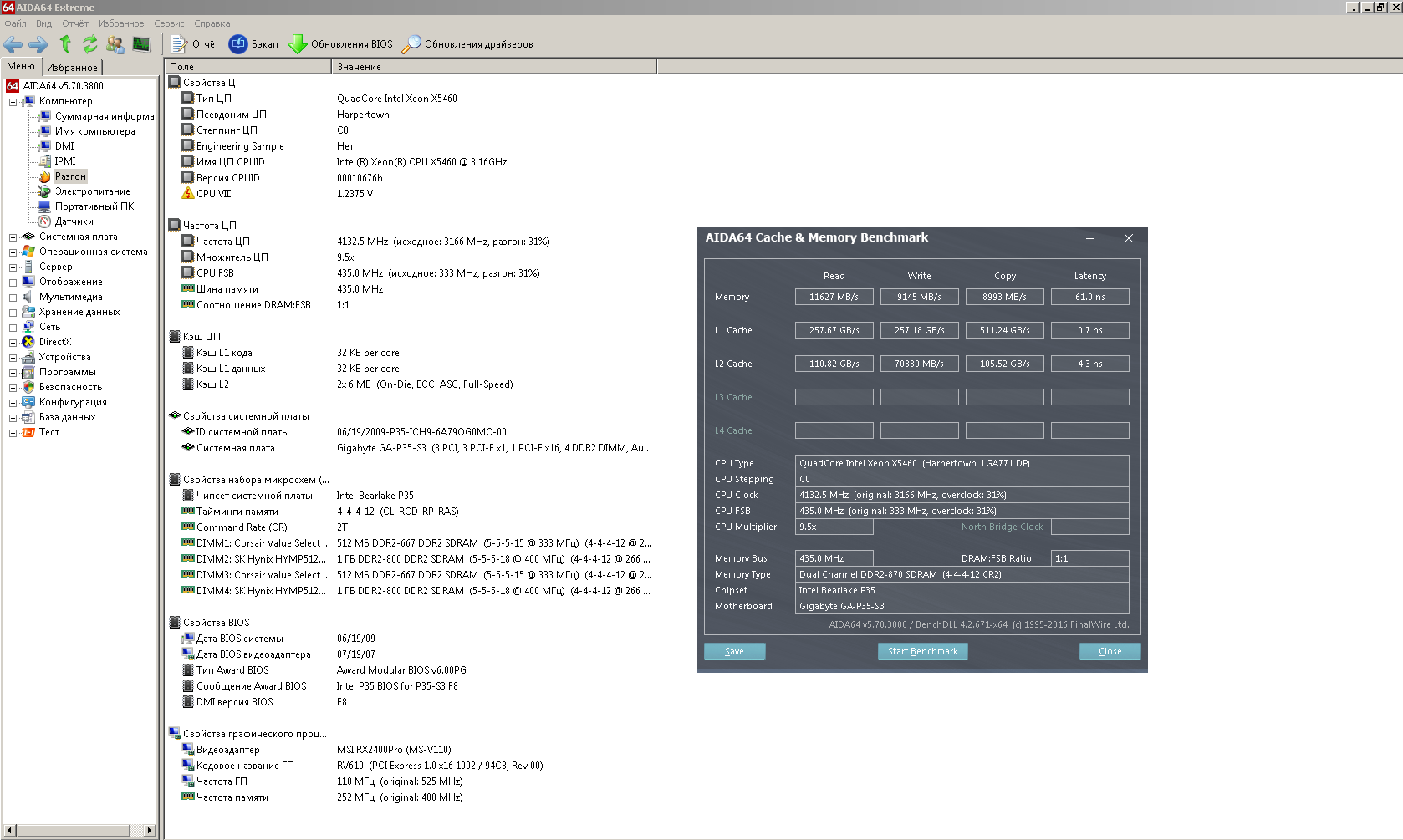
Task: Expand the Системная плата tree node
Action: (13, 237)
